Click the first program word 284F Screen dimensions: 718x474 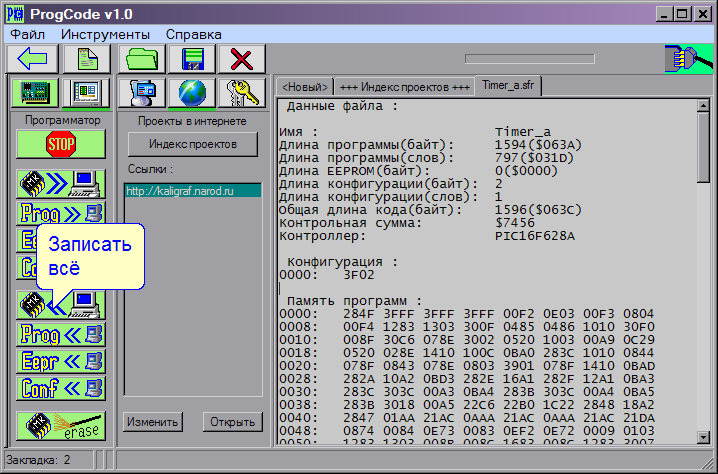[359, 314]
